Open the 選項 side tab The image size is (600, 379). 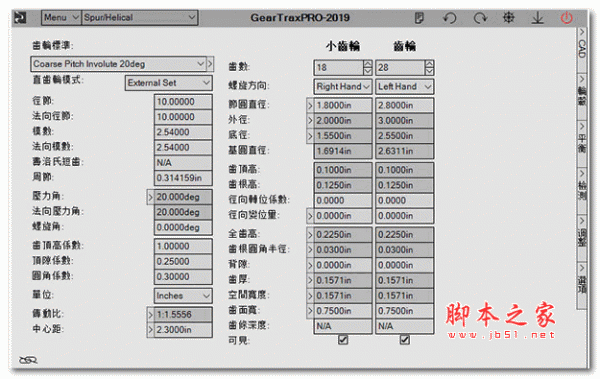pos(582,285)
